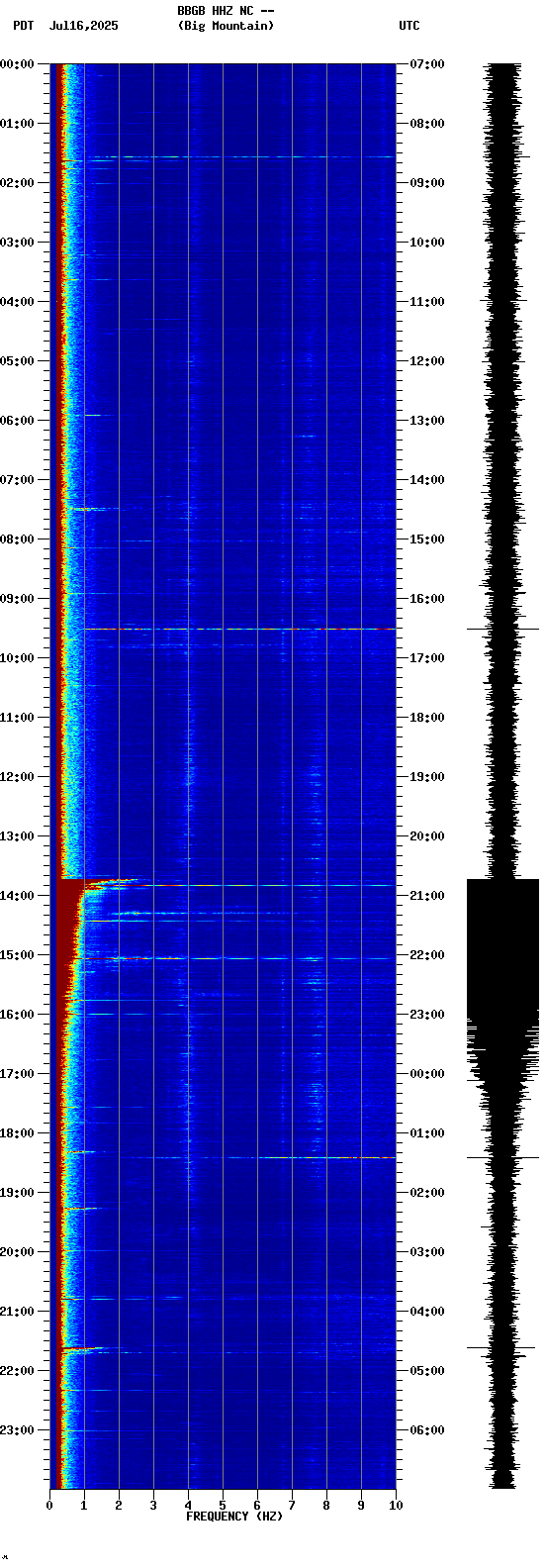Screen dimensions: 546x1568
Task: Click the 07:00 PDT left-axis label
Action: point(17,480)
